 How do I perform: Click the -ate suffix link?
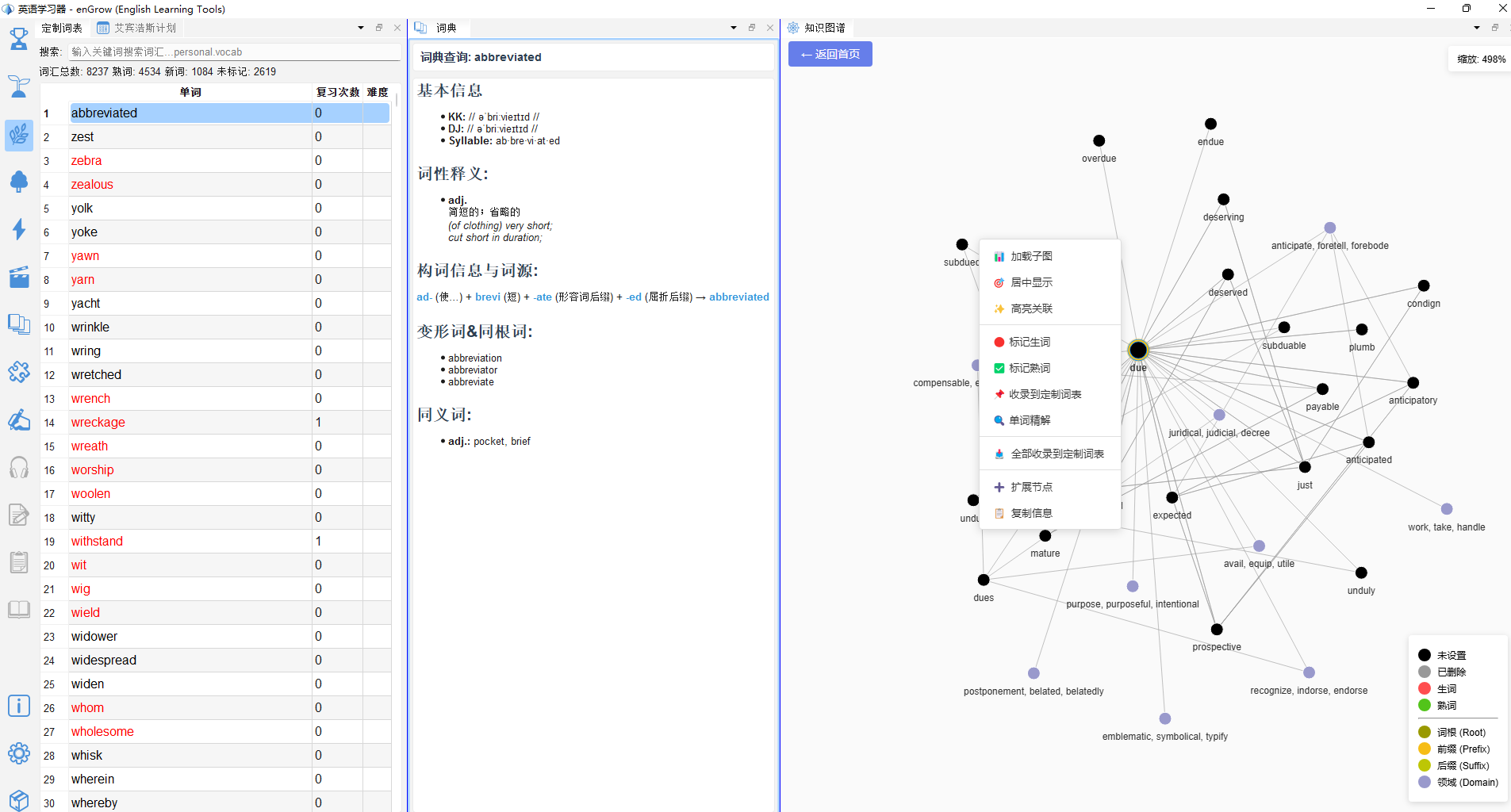[x=543, y=297]
